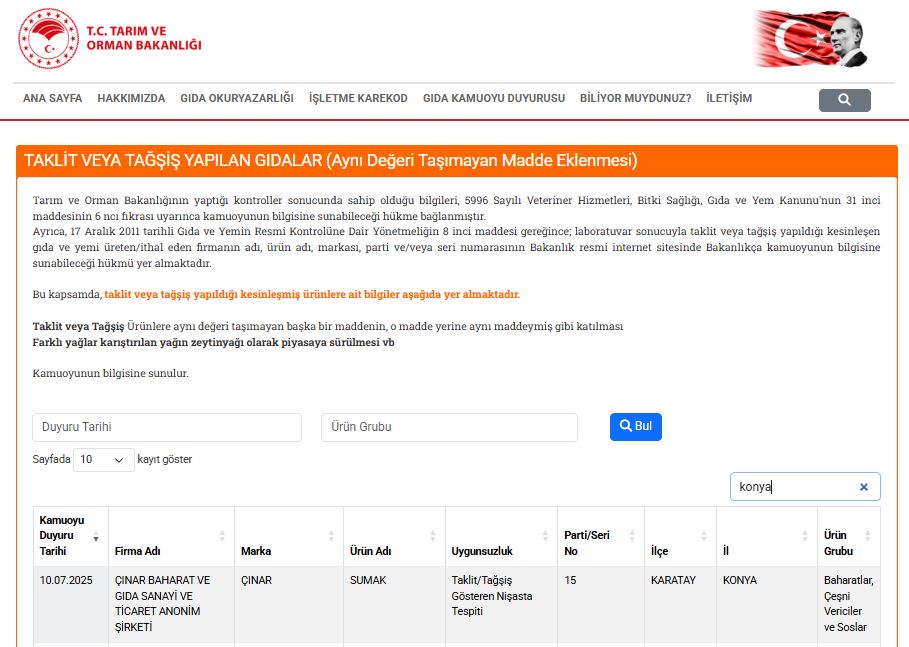909x647 pixels.
Task: Open GIDA OKURYAZARLIĞI menu item
Action: [237, 98]
